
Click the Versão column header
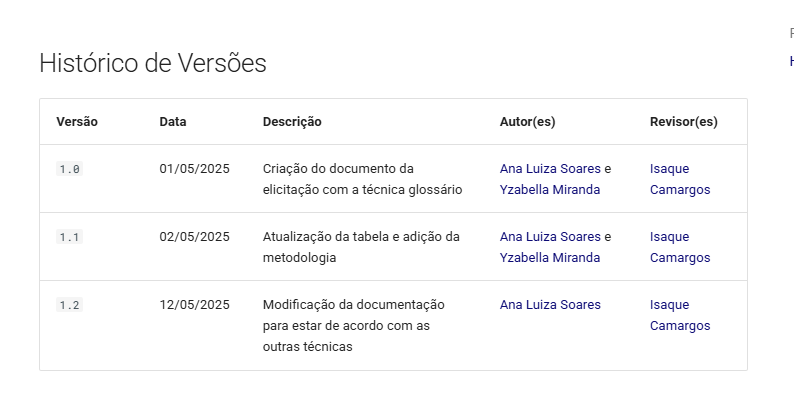[77, 122]
